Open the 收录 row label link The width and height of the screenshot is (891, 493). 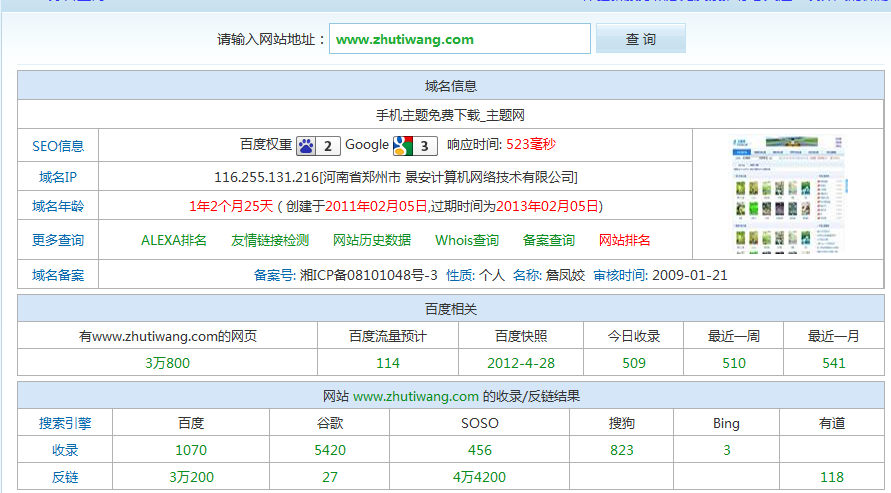pyautogui.click(x=65, y=450)
